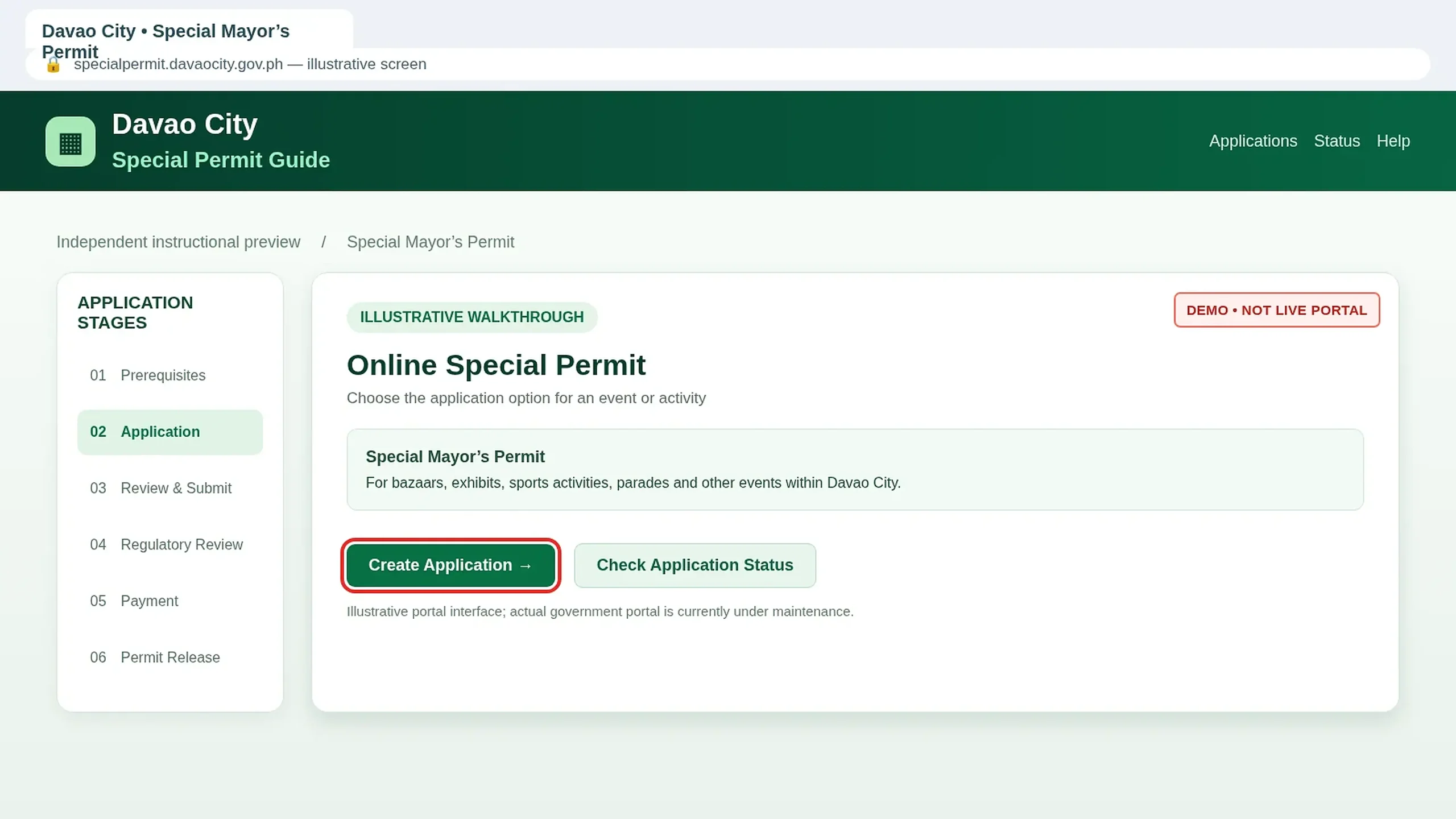Select the Special Mayor's Permit option card

point(855,470)
